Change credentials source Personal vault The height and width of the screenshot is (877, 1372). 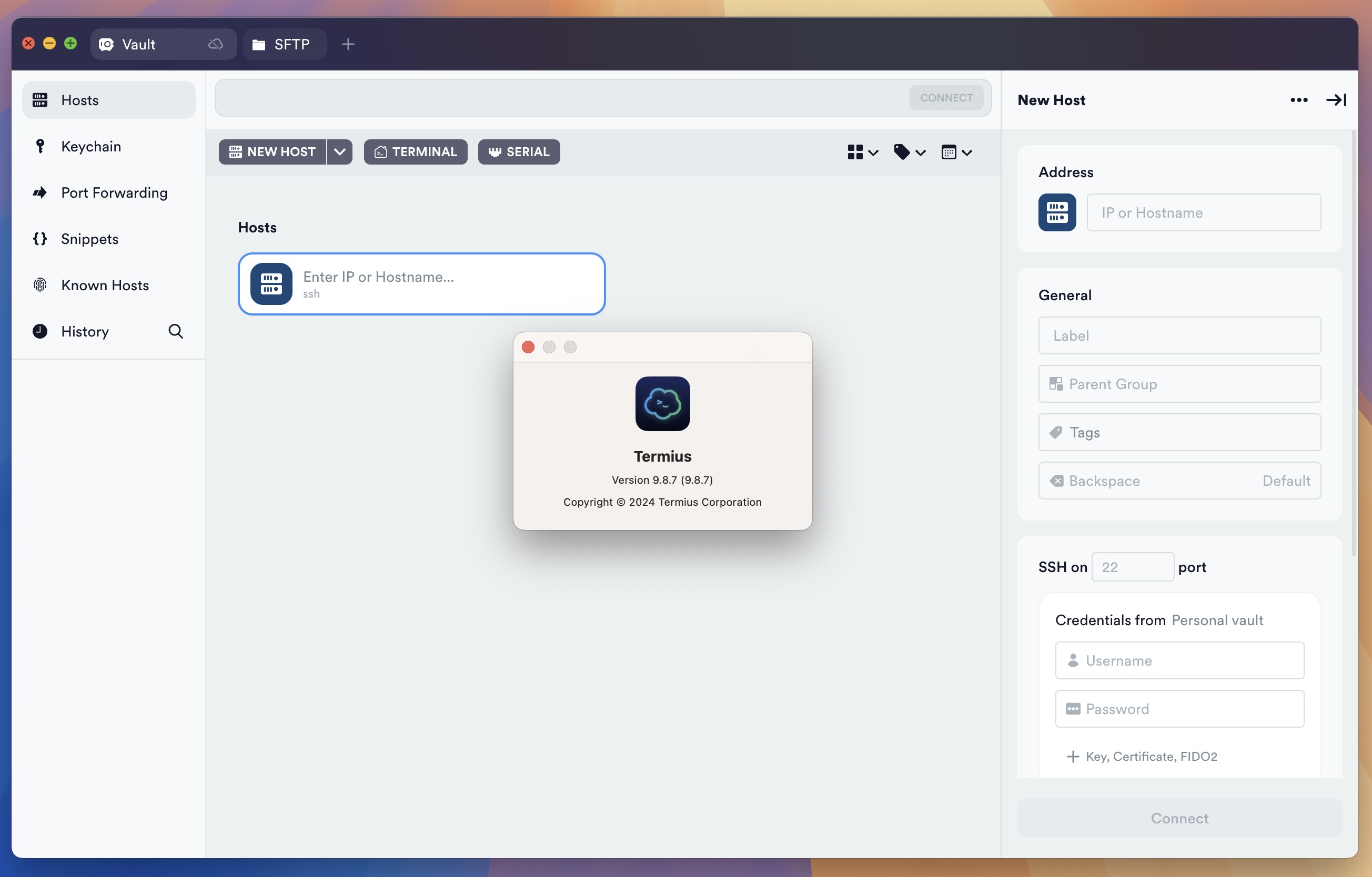point(1217,620)
